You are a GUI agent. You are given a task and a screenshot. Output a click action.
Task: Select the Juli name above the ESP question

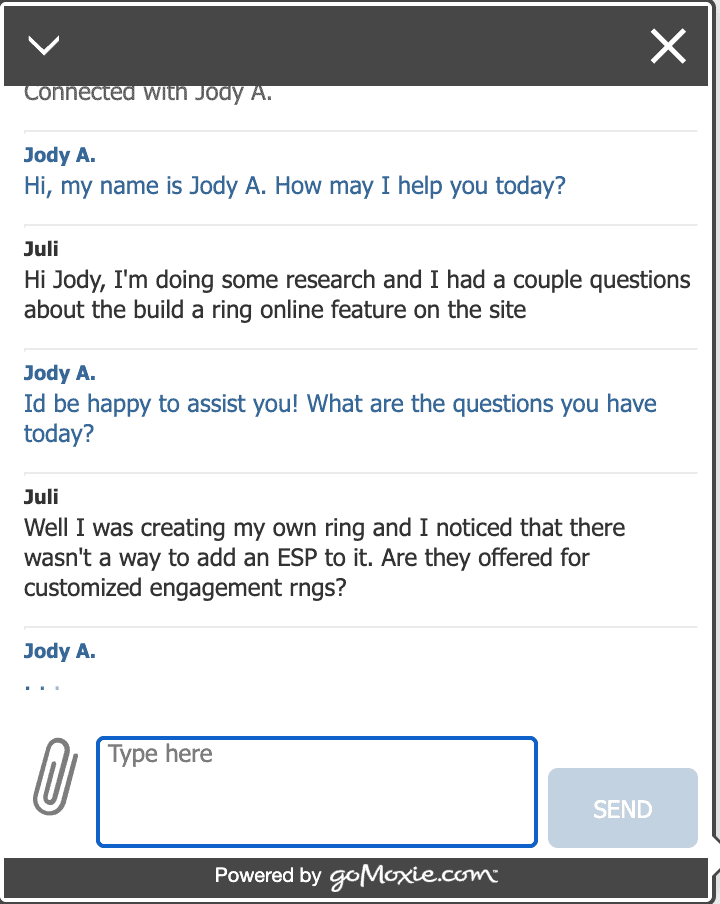point(41,497)
